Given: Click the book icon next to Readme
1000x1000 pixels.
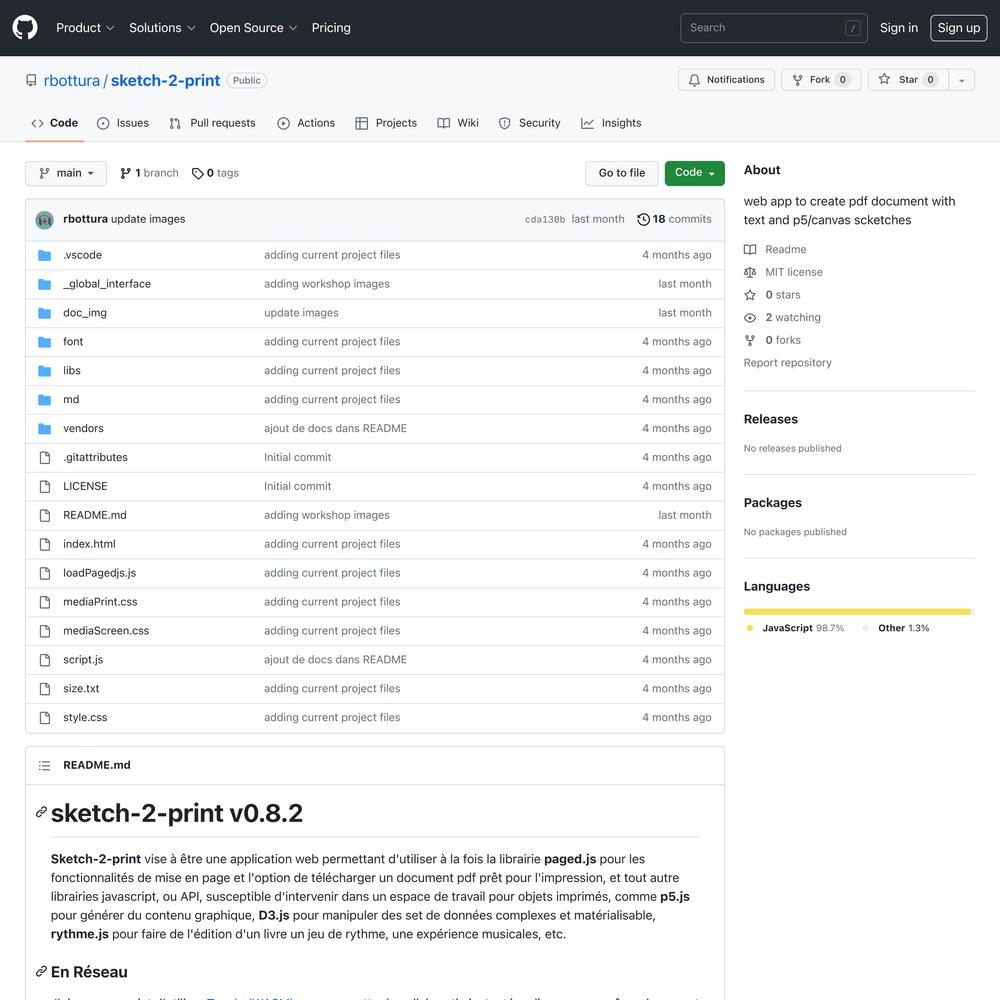Looking at the screenshot, I should pyautogui.click(x=750, y=249).
